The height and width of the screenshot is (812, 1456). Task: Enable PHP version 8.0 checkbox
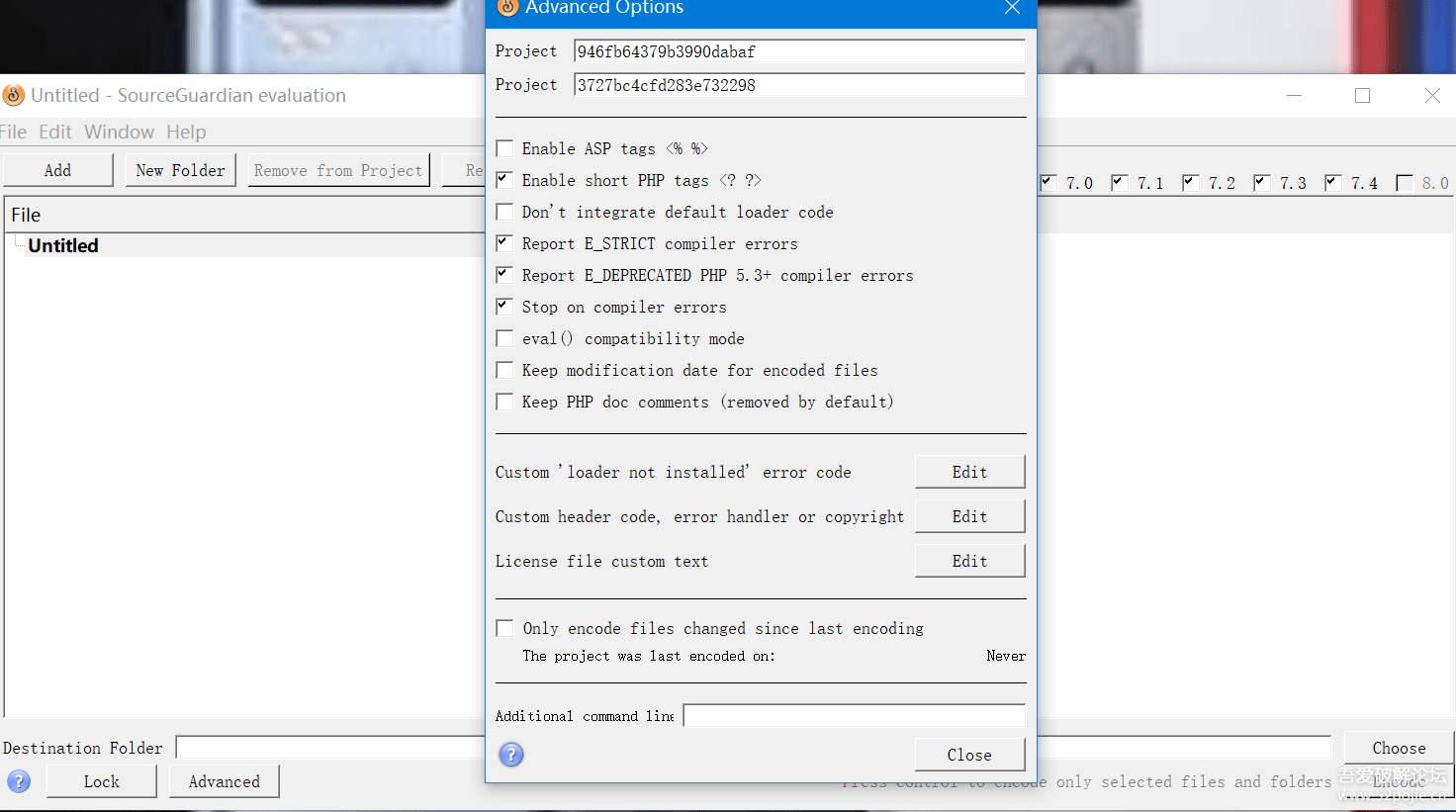(1405, 183)
